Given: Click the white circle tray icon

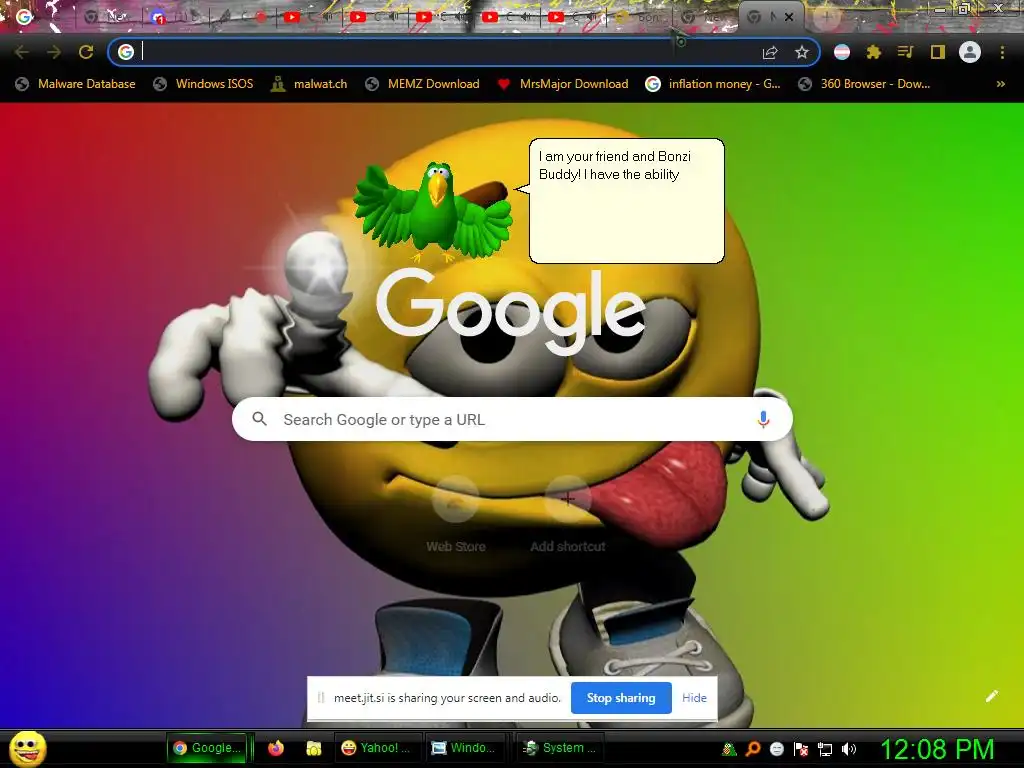Looking at the screenshot, I should tap(777, 749).
